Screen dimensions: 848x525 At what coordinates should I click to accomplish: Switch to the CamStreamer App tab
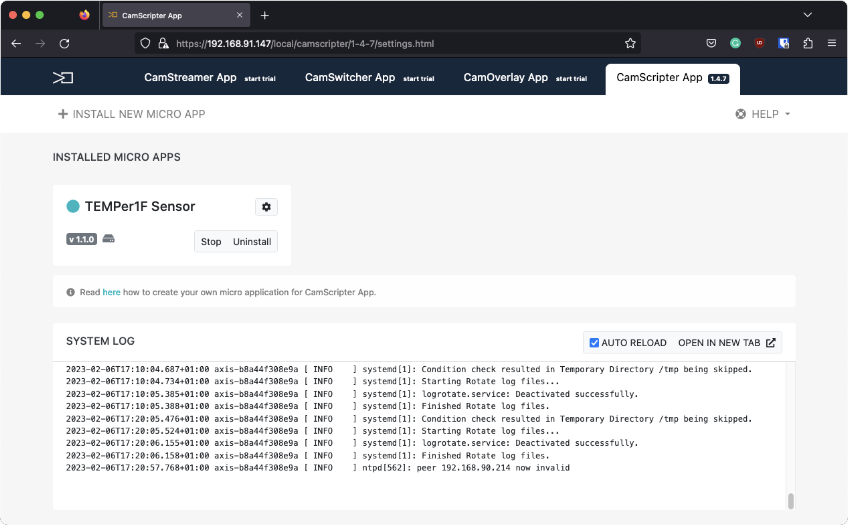pos(190,78)
